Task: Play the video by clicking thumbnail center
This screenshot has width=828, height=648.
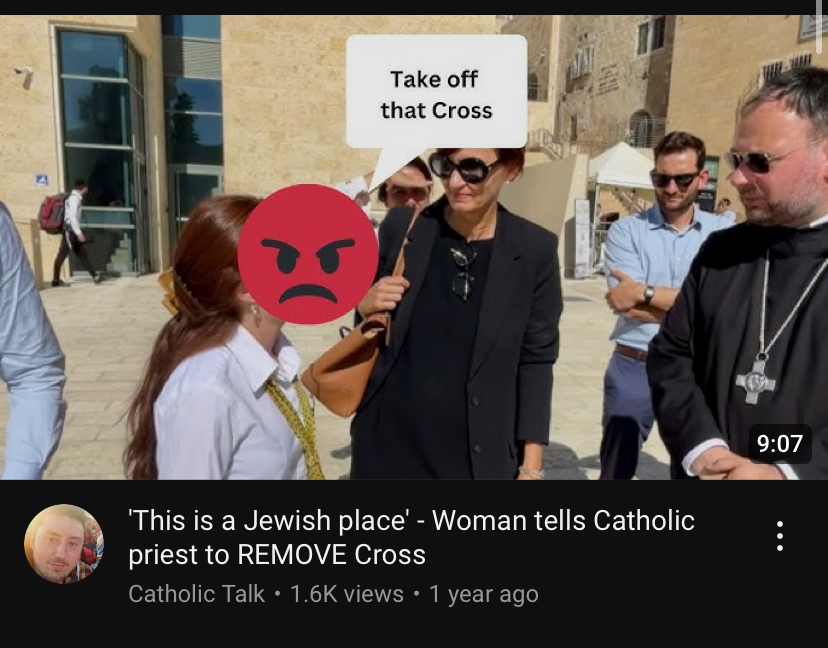Action: coord(414,247)
